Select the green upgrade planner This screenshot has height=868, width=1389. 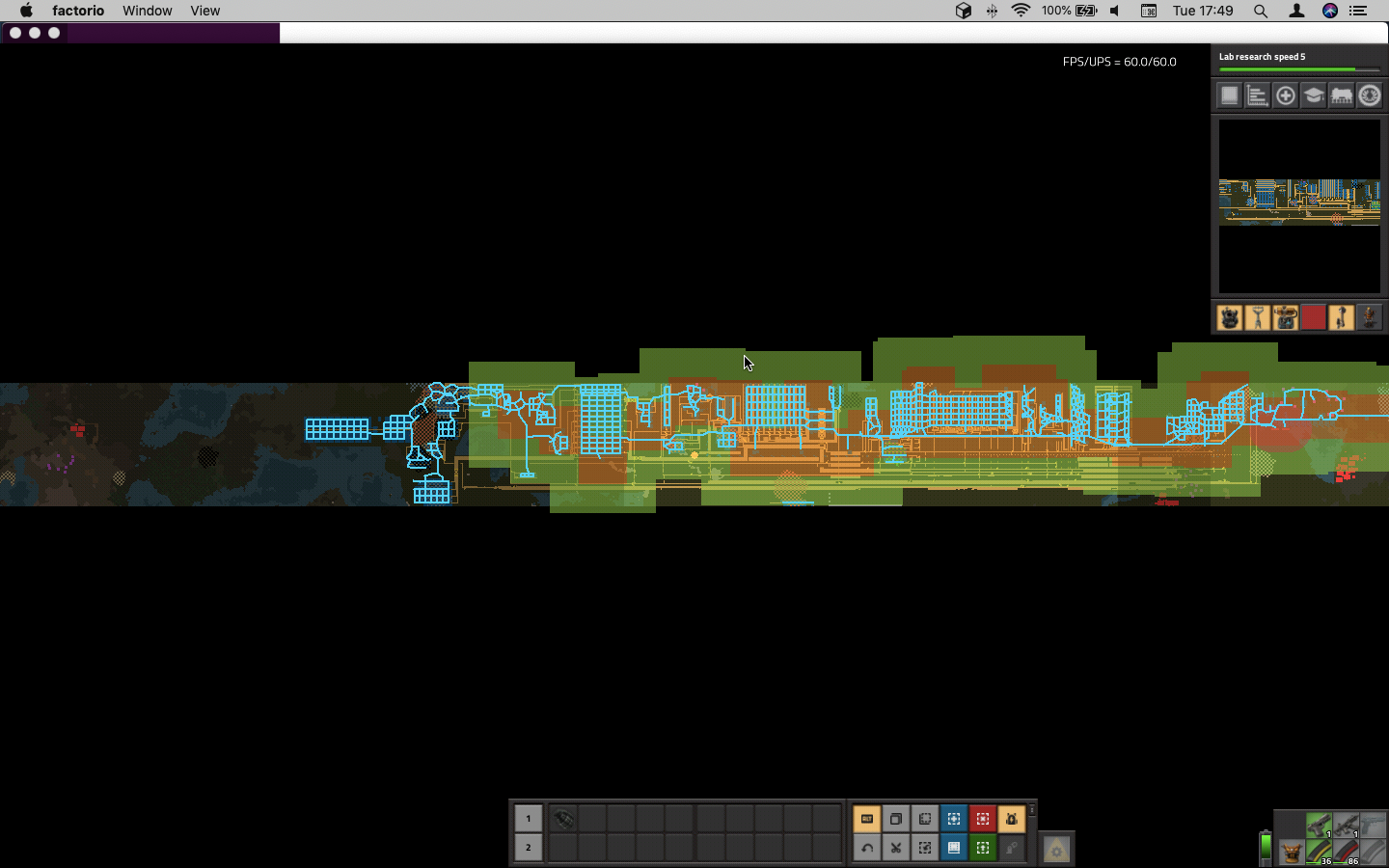(x=983, y=848)
